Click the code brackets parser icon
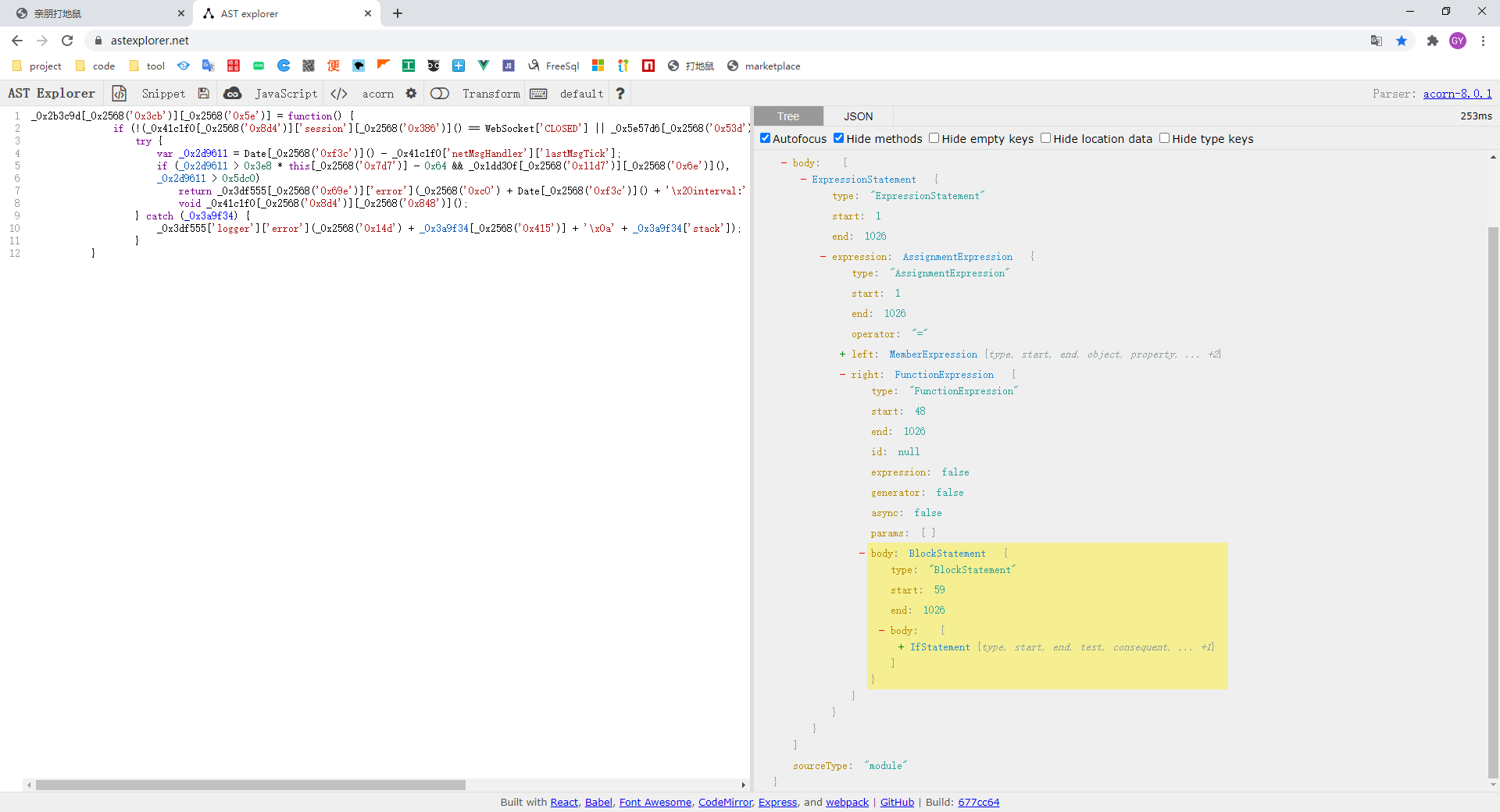The image size is (1500, 812). pos(338,94)
